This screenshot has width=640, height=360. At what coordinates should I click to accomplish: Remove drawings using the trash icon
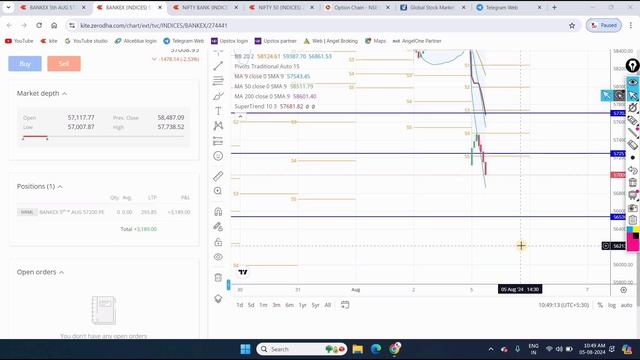[218, 278]
